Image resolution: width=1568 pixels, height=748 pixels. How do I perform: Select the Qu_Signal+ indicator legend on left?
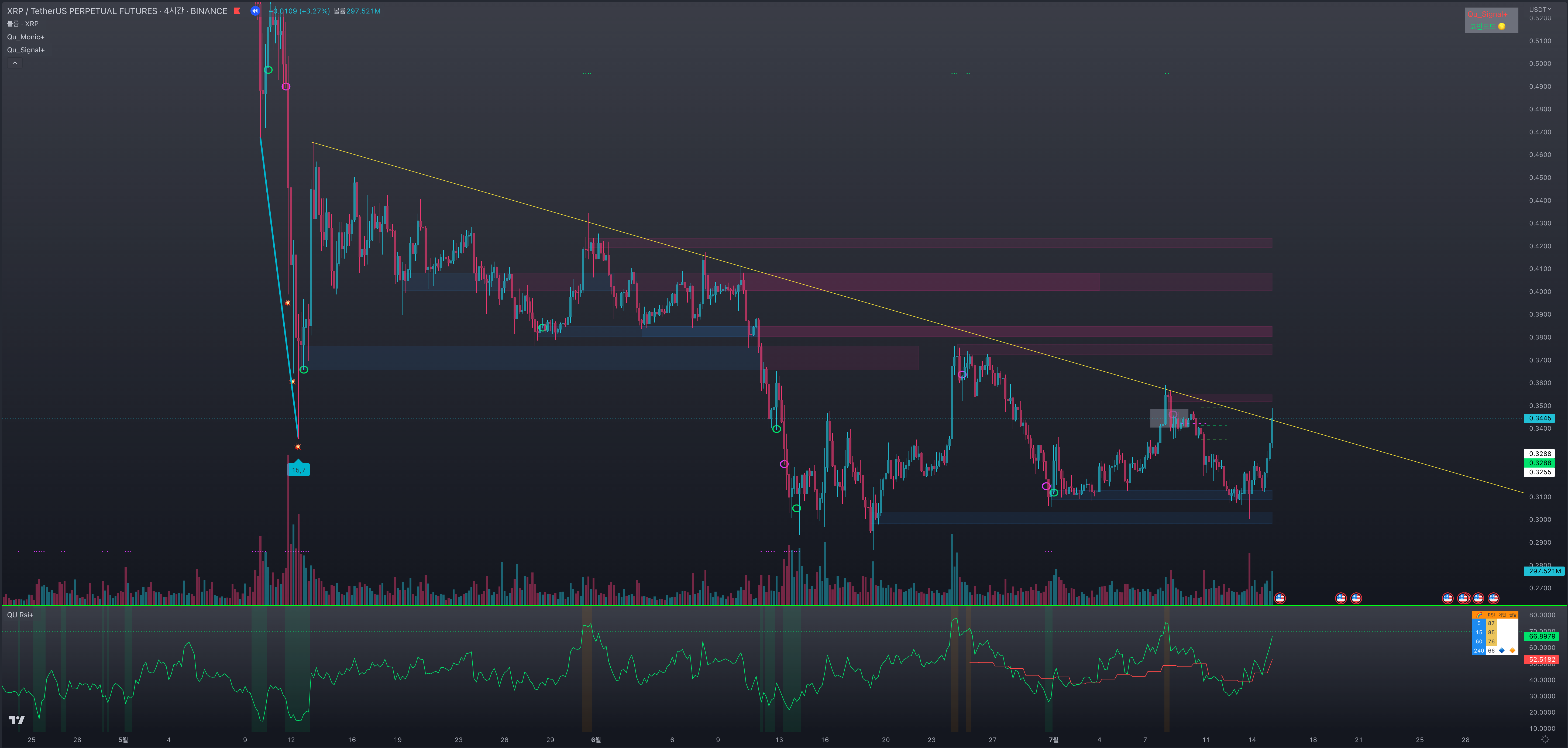(x=26, y=50)
